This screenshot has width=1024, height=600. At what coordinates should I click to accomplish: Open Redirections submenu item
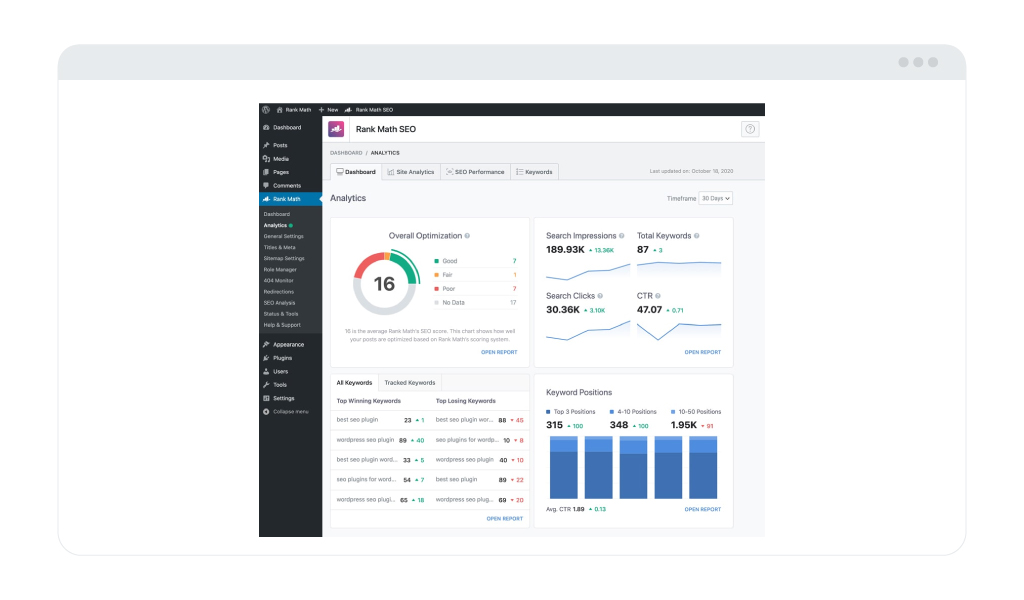(279, 292)
